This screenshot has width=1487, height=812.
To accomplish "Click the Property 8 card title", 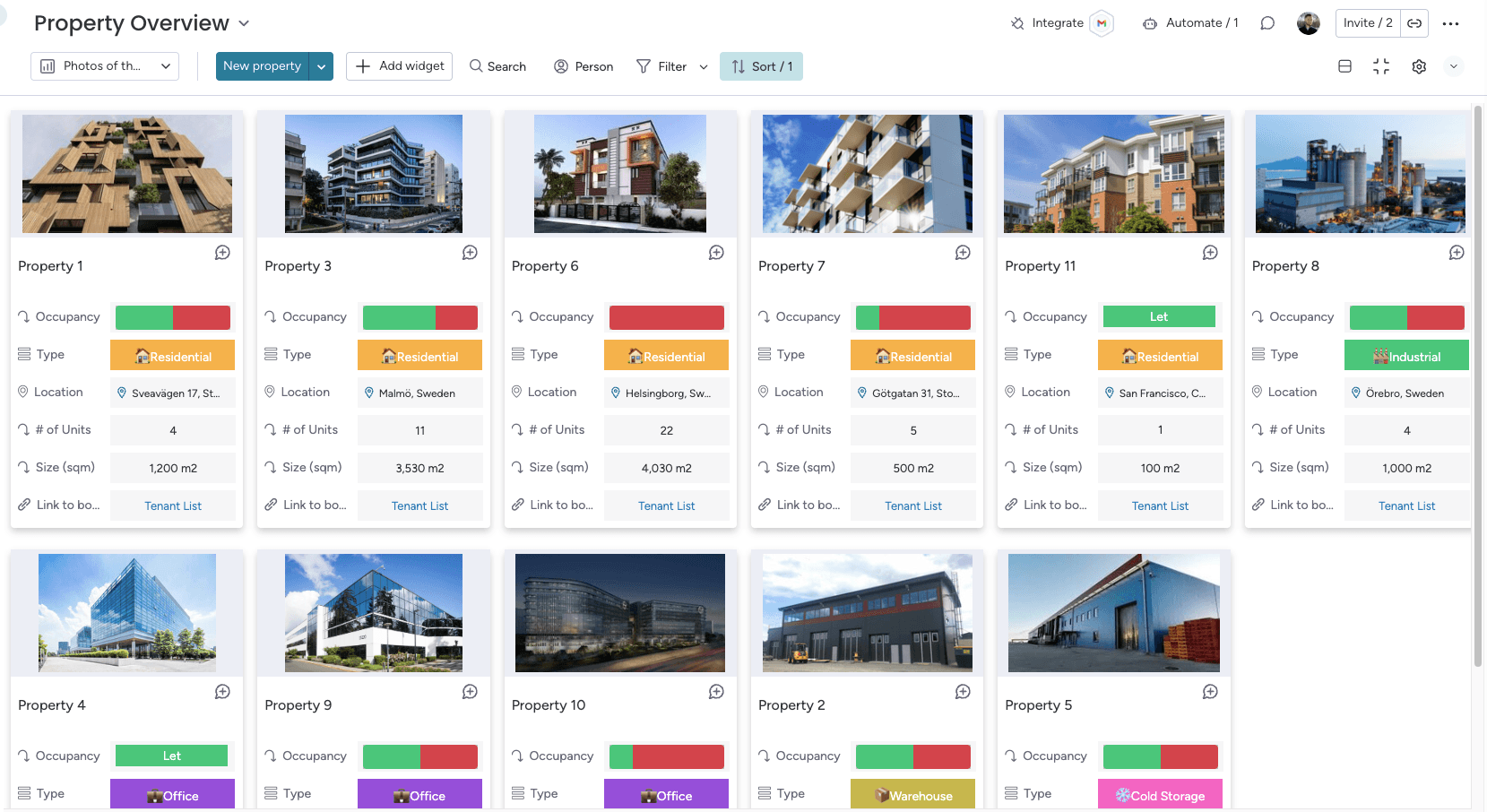I will coord(1285,266).
